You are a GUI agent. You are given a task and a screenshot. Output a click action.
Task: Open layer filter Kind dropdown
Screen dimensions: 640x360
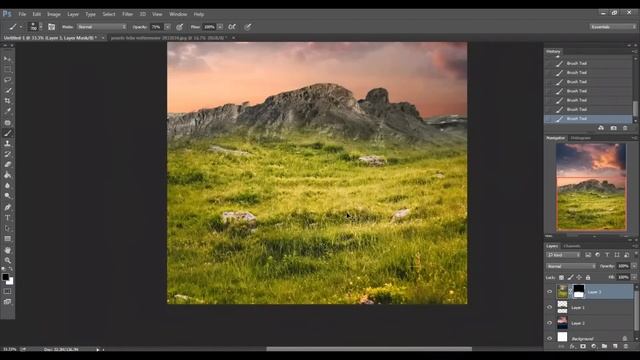point(563,255)
